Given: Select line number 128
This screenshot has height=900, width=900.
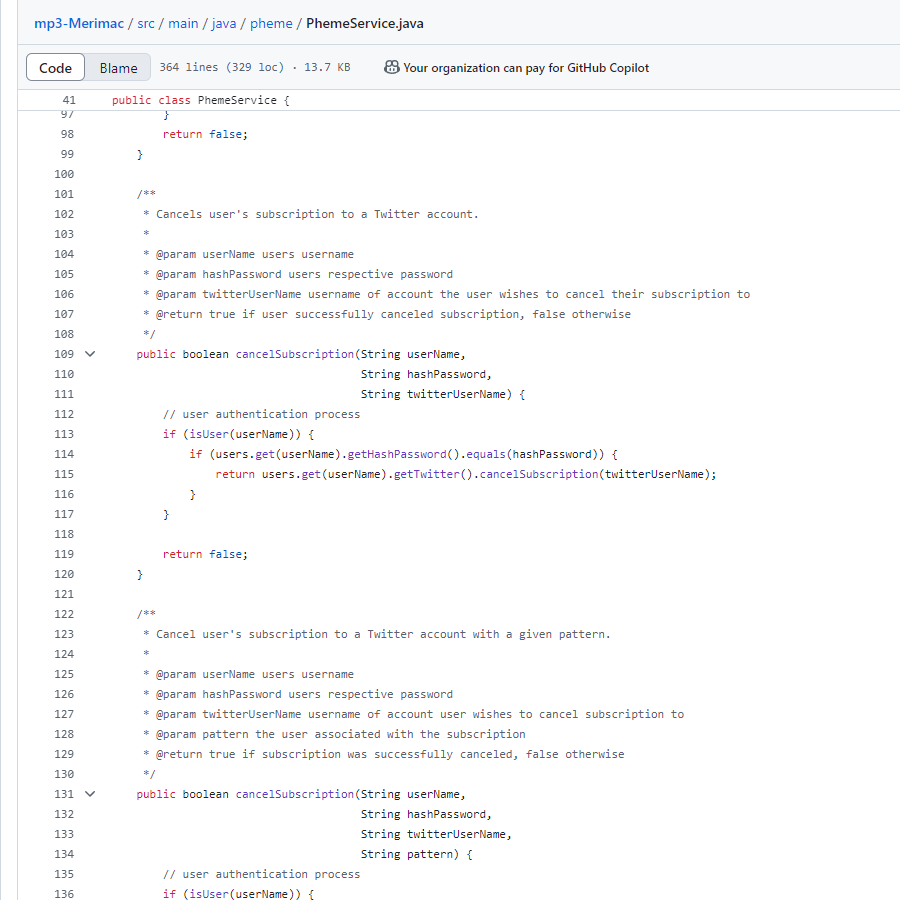Looking at the screenshot, I should pos(64,734).
